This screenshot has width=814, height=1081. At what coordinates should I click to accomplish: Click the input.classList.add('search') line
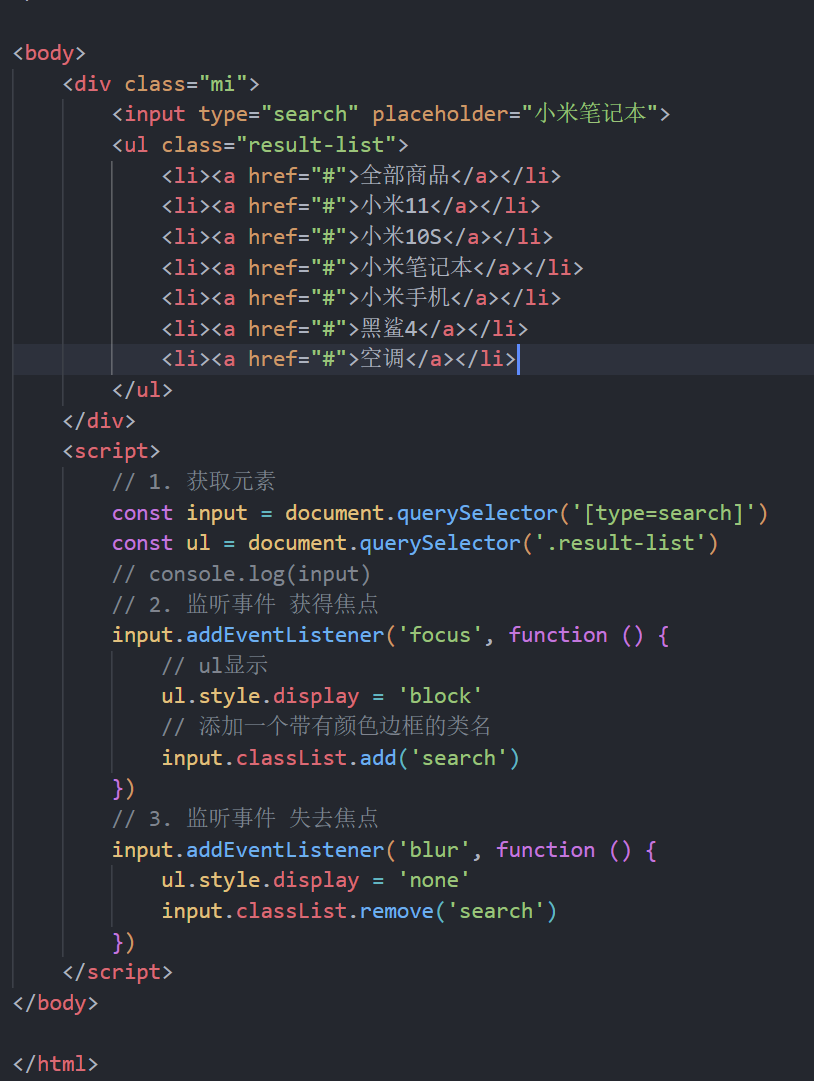tap(340, 758)
